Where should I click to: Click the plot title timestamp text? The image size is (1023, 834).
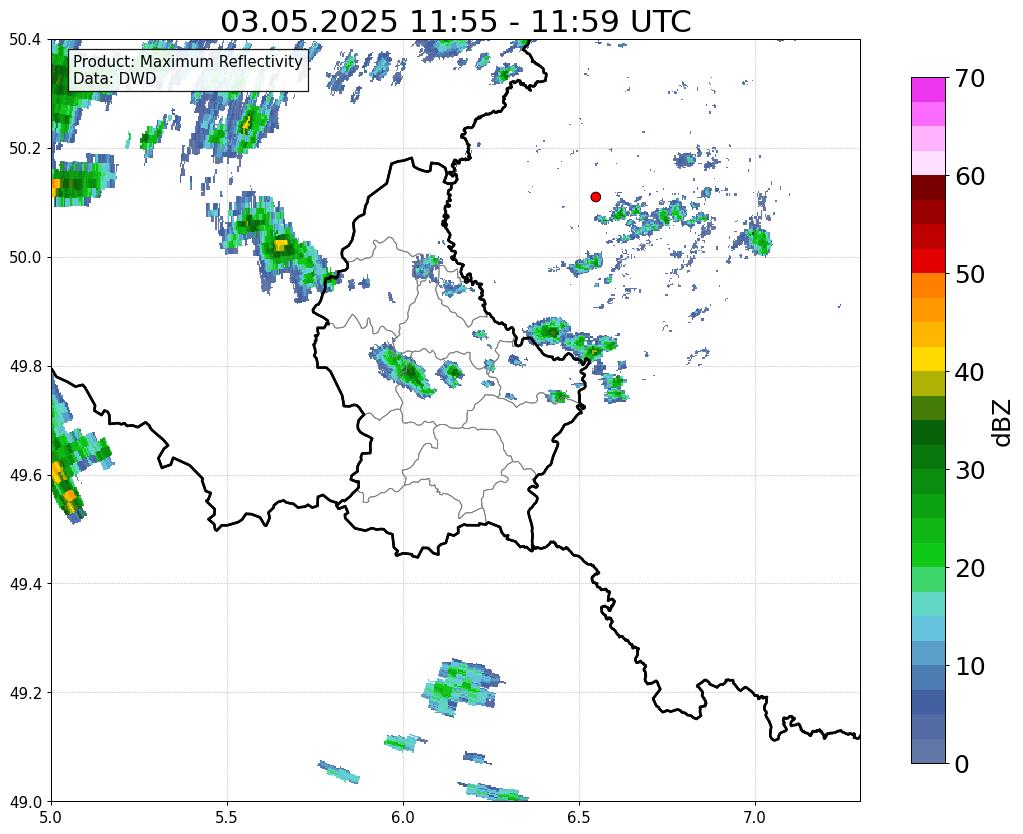[455, 21]
